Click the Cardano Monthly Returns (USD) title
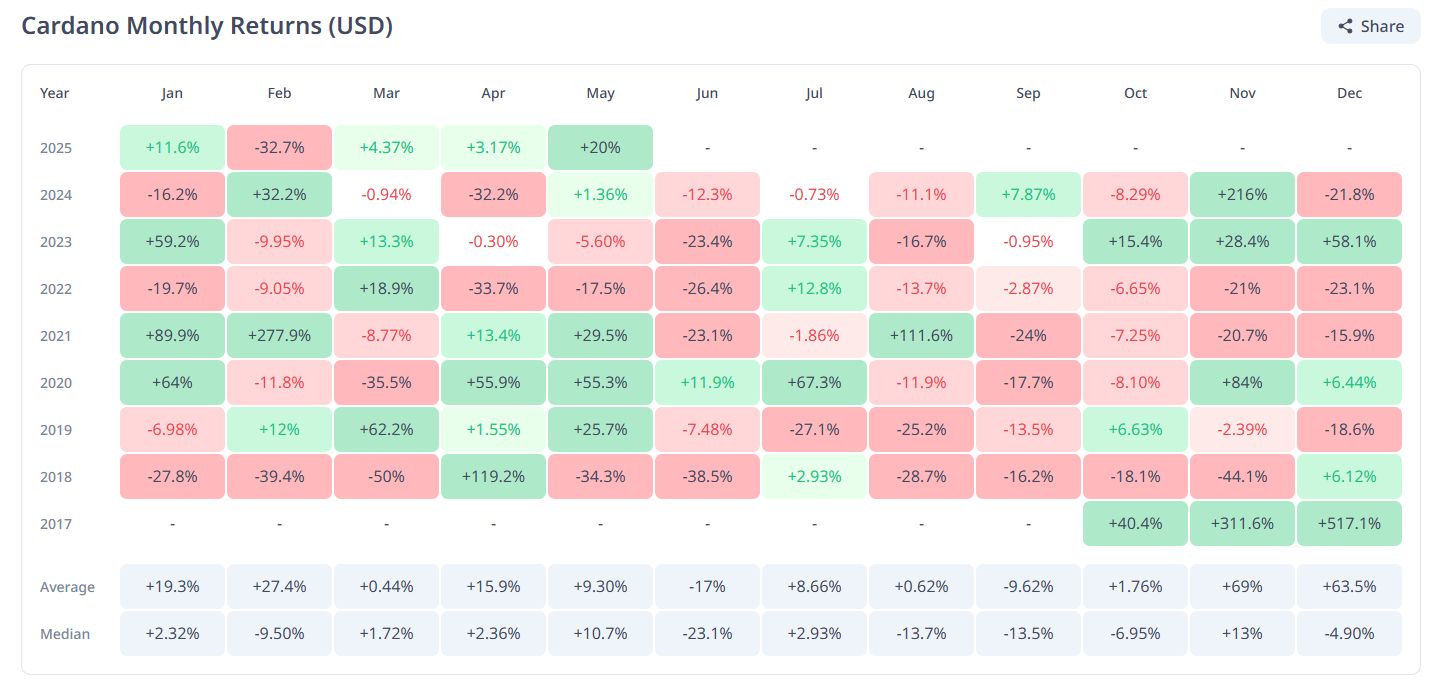Viewport: 1456px width, 694px height. pyautogui.click(x=207, y=26)
